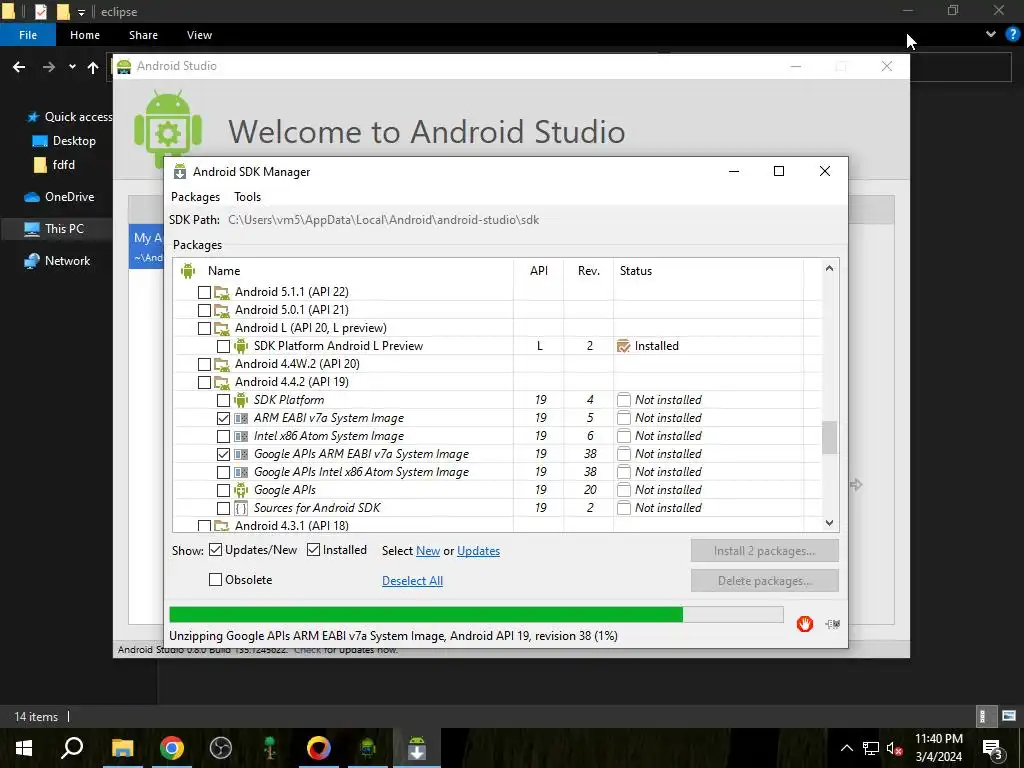
Task: Click the Installed status icon for Android L Preview
Action: click(624, 346)
